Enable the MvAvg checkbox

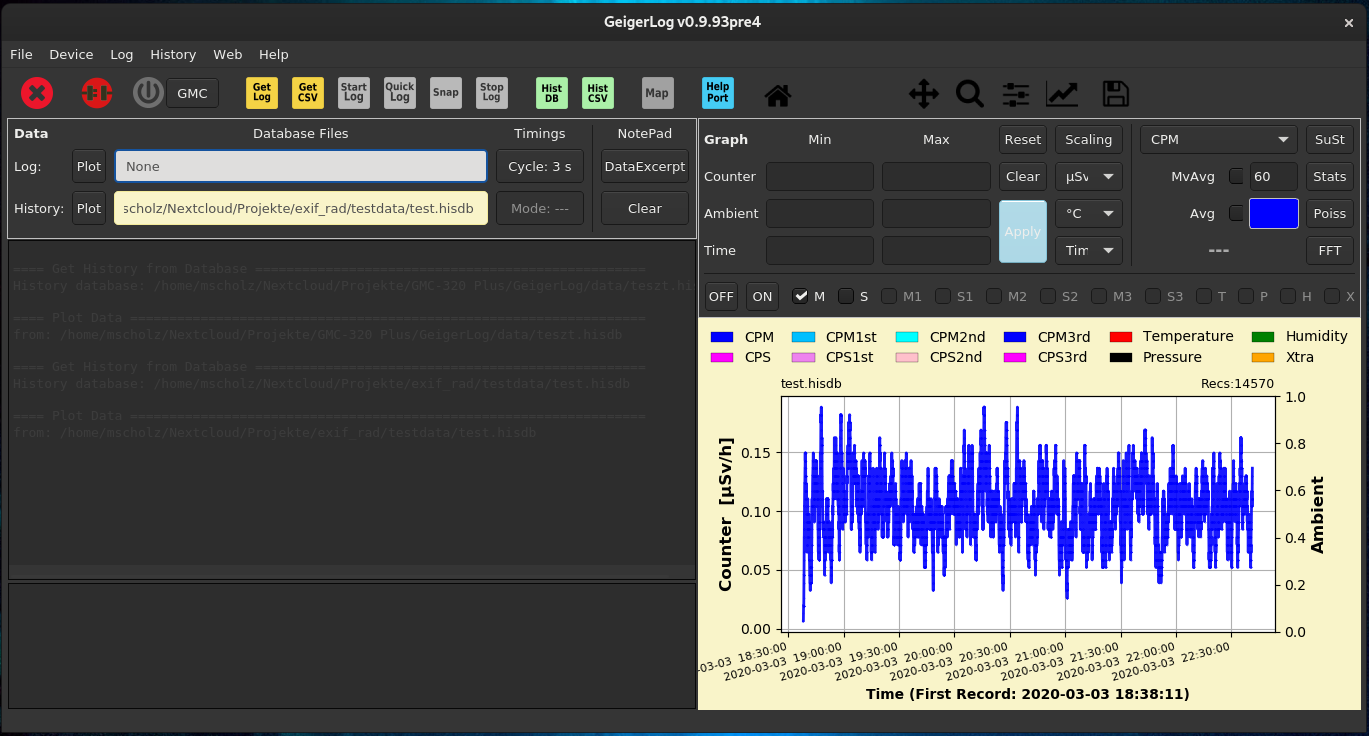[x=1237, y=176]
